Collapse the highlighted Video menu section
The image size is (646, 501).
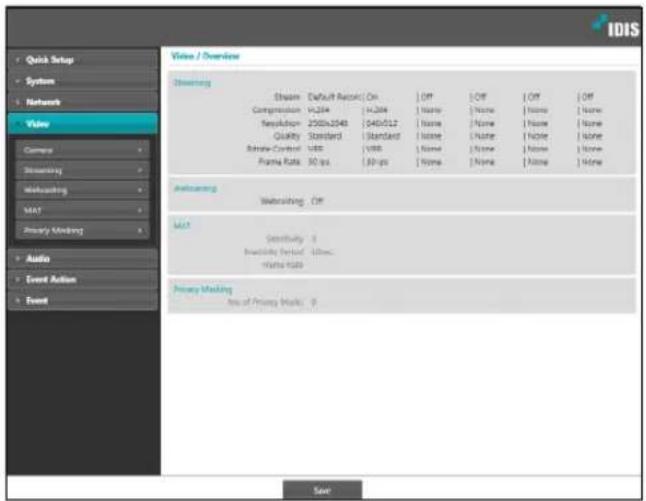pos(83,124)
